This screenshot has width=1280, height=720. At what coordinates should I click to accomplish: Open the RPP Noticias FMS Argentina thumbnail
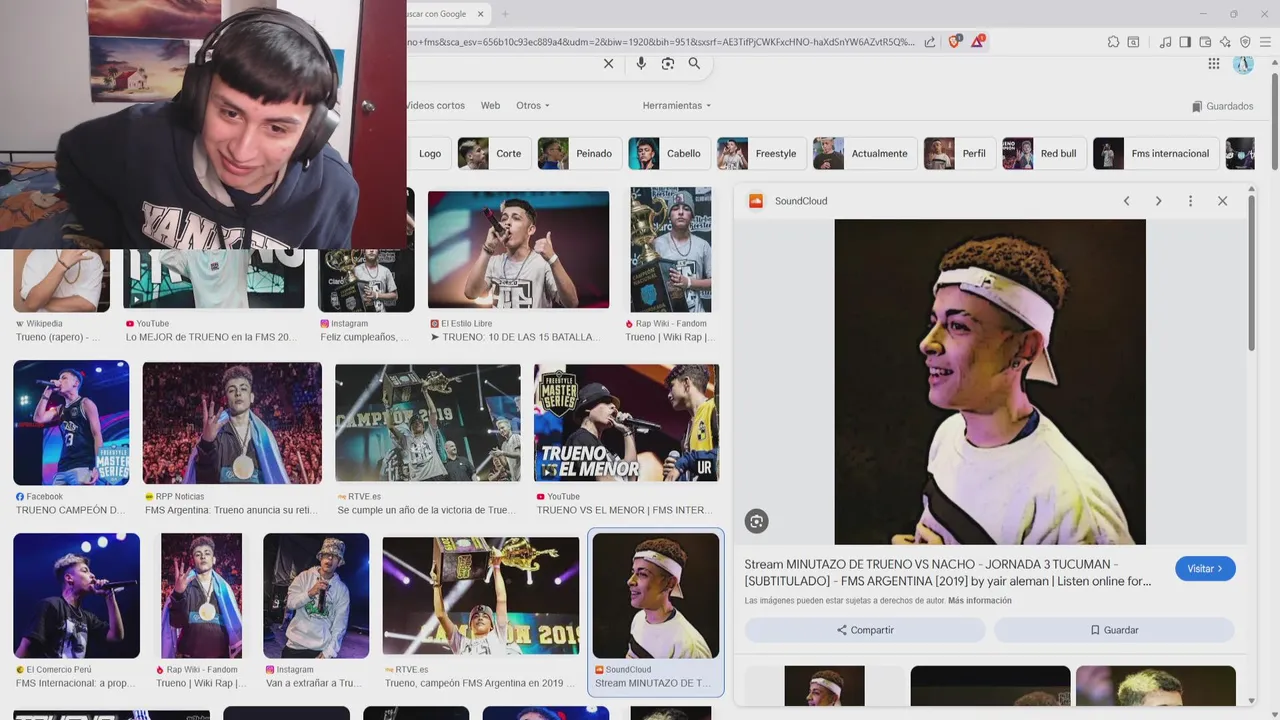[232, 423]
